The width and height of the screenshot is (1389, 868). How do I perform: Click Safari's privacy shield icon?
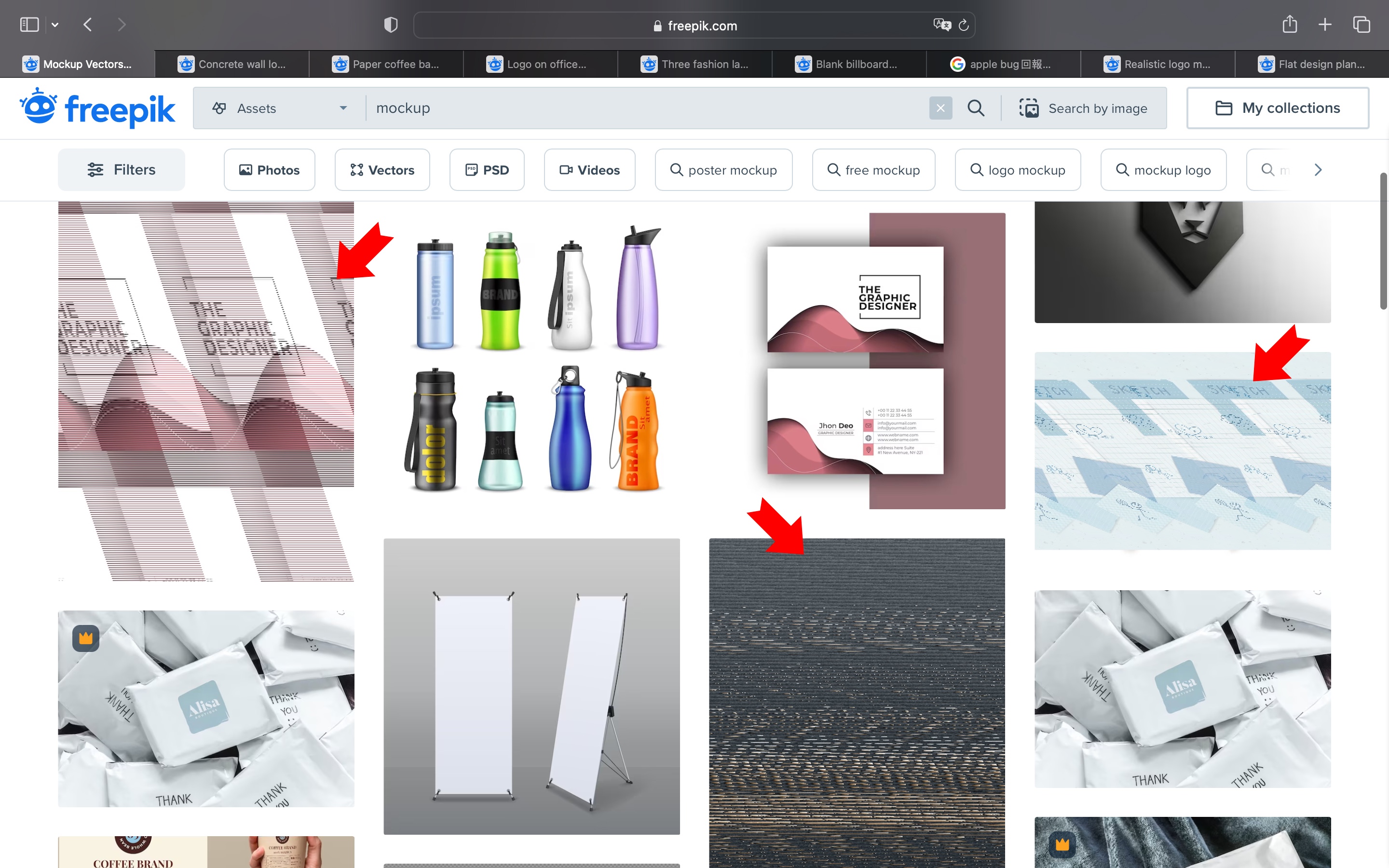390,25
